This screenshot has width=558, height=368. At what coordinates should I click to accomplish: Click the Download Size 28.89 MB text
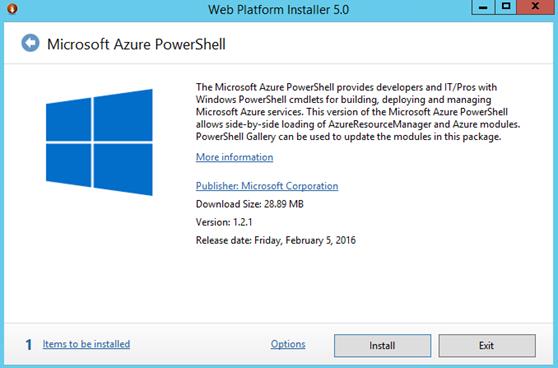tap(249, 204)
